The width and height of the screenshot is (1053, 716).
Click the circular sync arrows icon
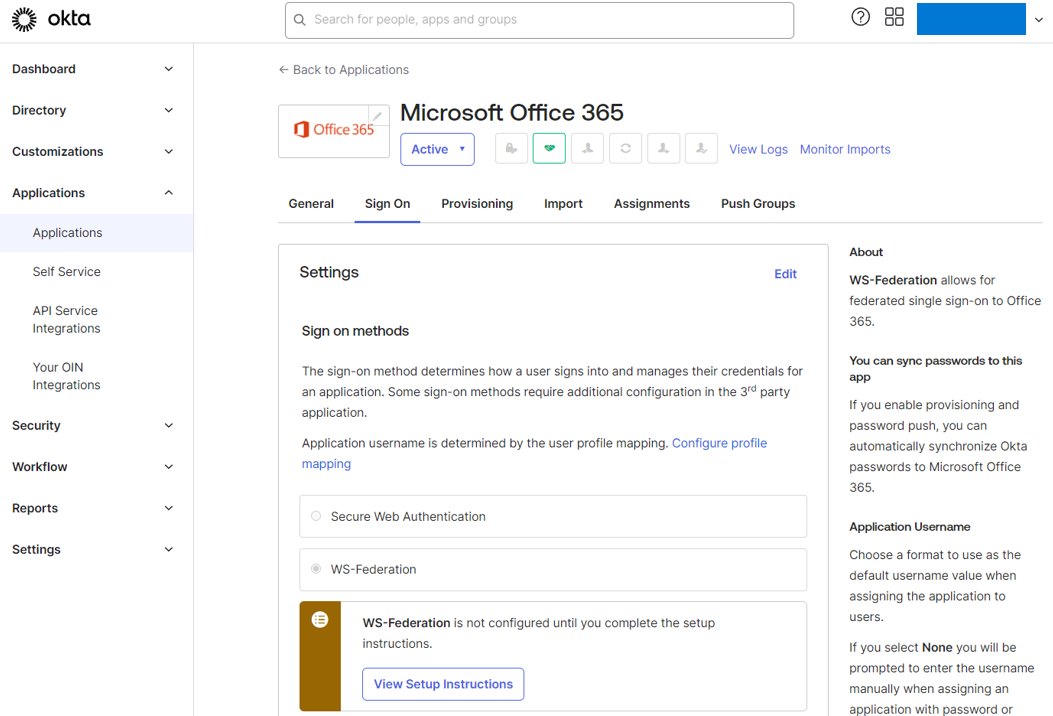[x=625, y=148]
